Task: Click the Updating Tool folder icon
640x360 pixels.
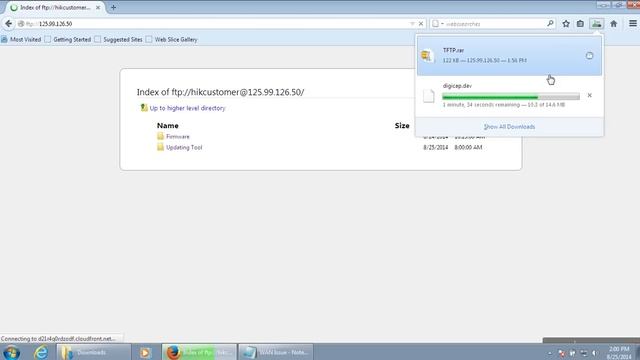Action: pos(160,147)
